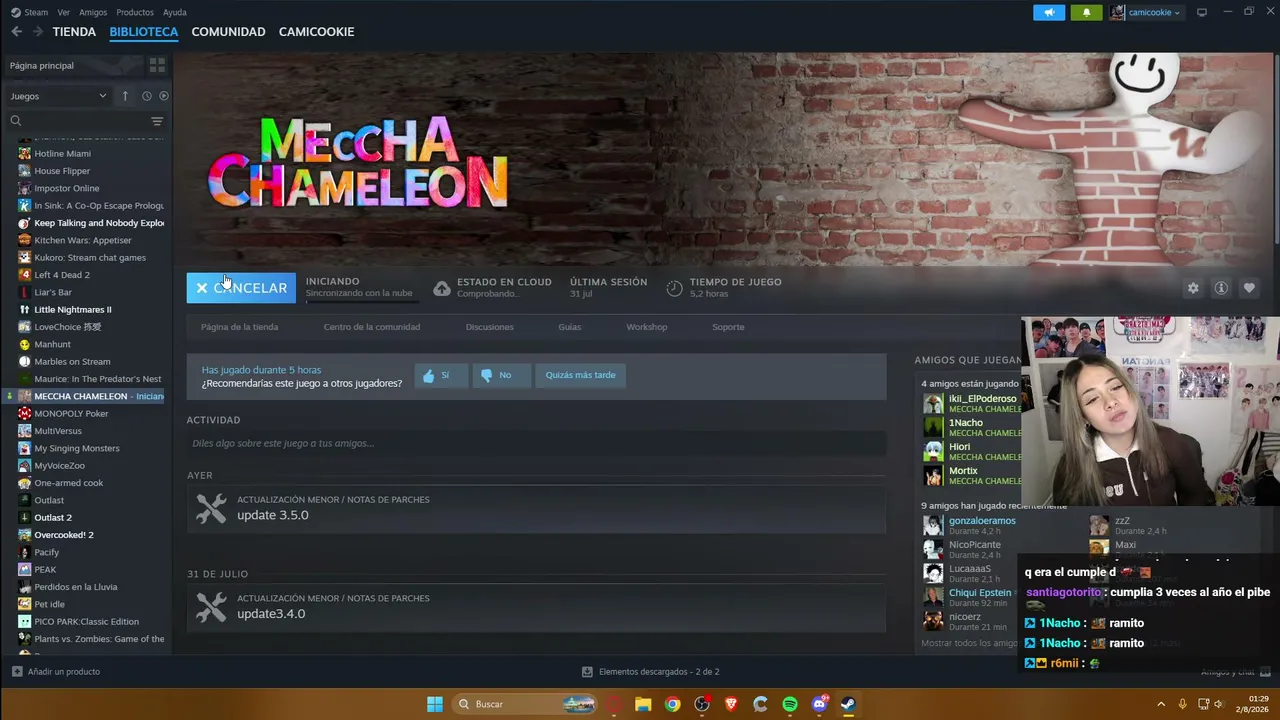Open Soporte link
Screen dimensions: 1280x720
[x=728, y=327]
